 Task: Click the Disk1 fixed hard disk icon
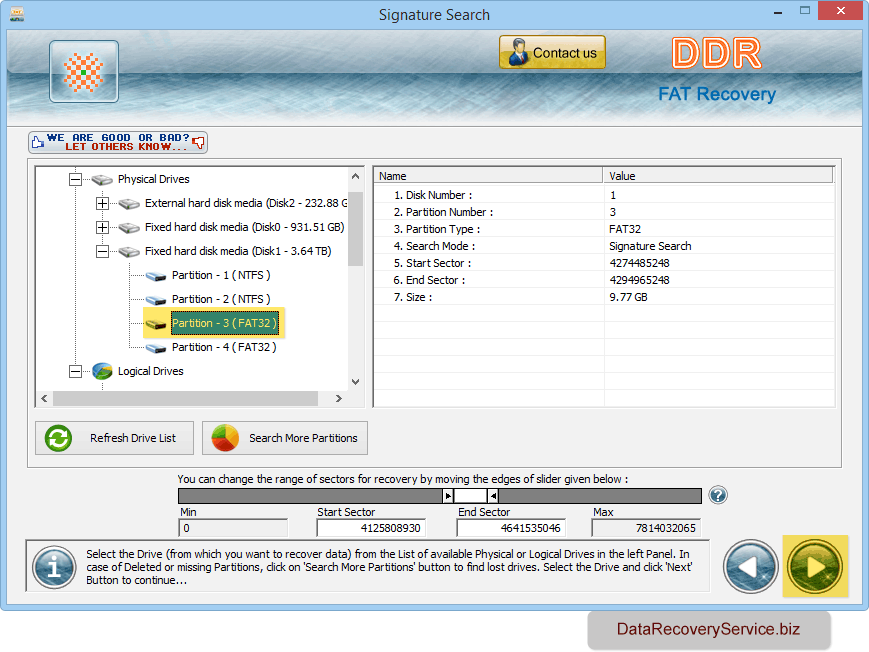(x=129, y=252)
